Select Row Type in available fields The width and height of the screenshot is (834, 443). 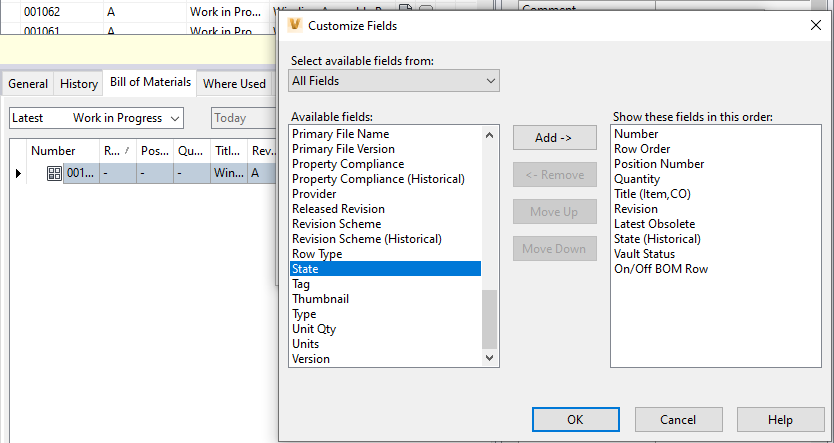[317, 254]
